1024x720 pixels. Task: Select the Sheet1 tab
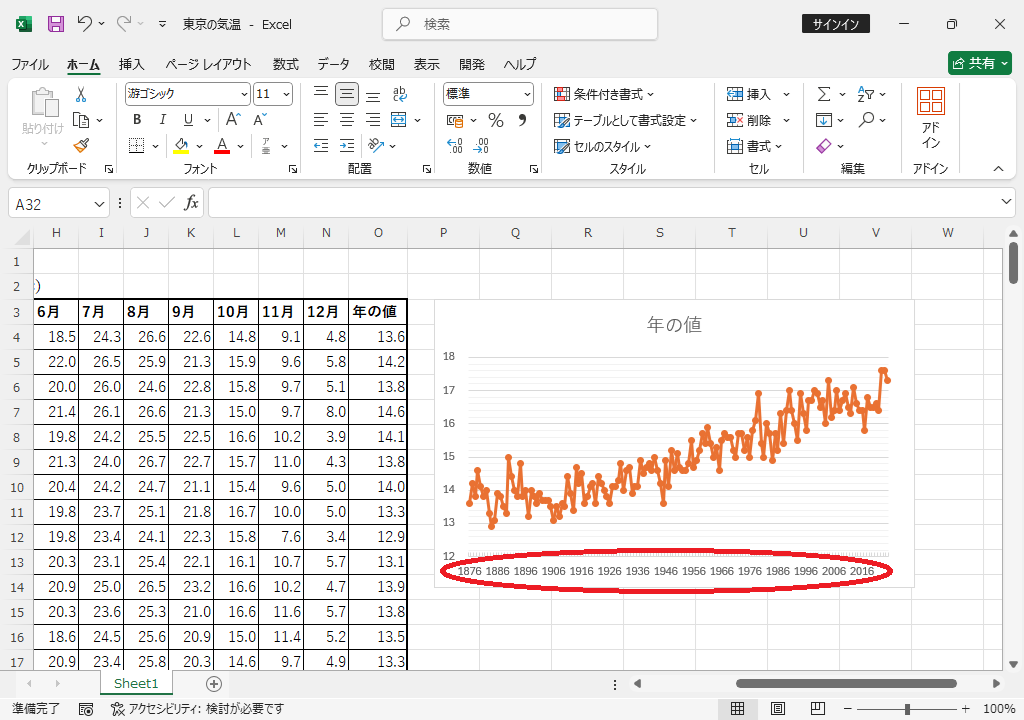136,683
